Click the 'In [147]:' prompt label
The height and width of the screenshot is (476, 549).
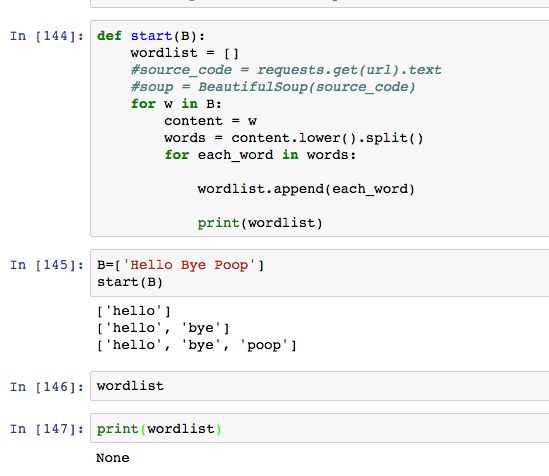click(47, 429)
